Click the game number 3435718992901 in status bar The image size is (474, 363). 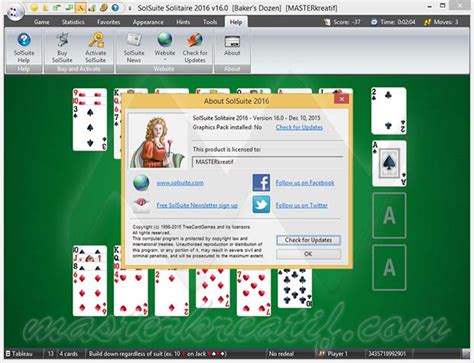387,354
